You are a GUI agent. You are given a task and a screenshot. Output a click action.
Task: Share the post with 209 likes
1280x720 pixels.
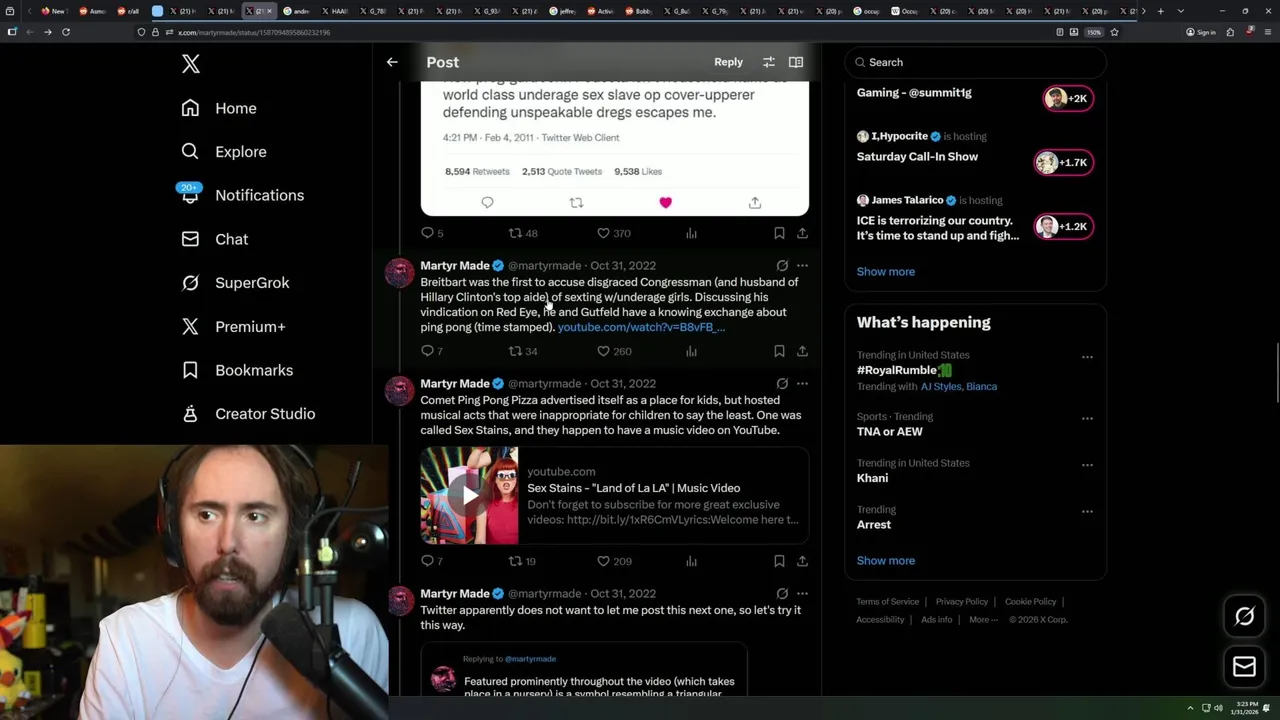pyautogui.click(x=802, y=561)
